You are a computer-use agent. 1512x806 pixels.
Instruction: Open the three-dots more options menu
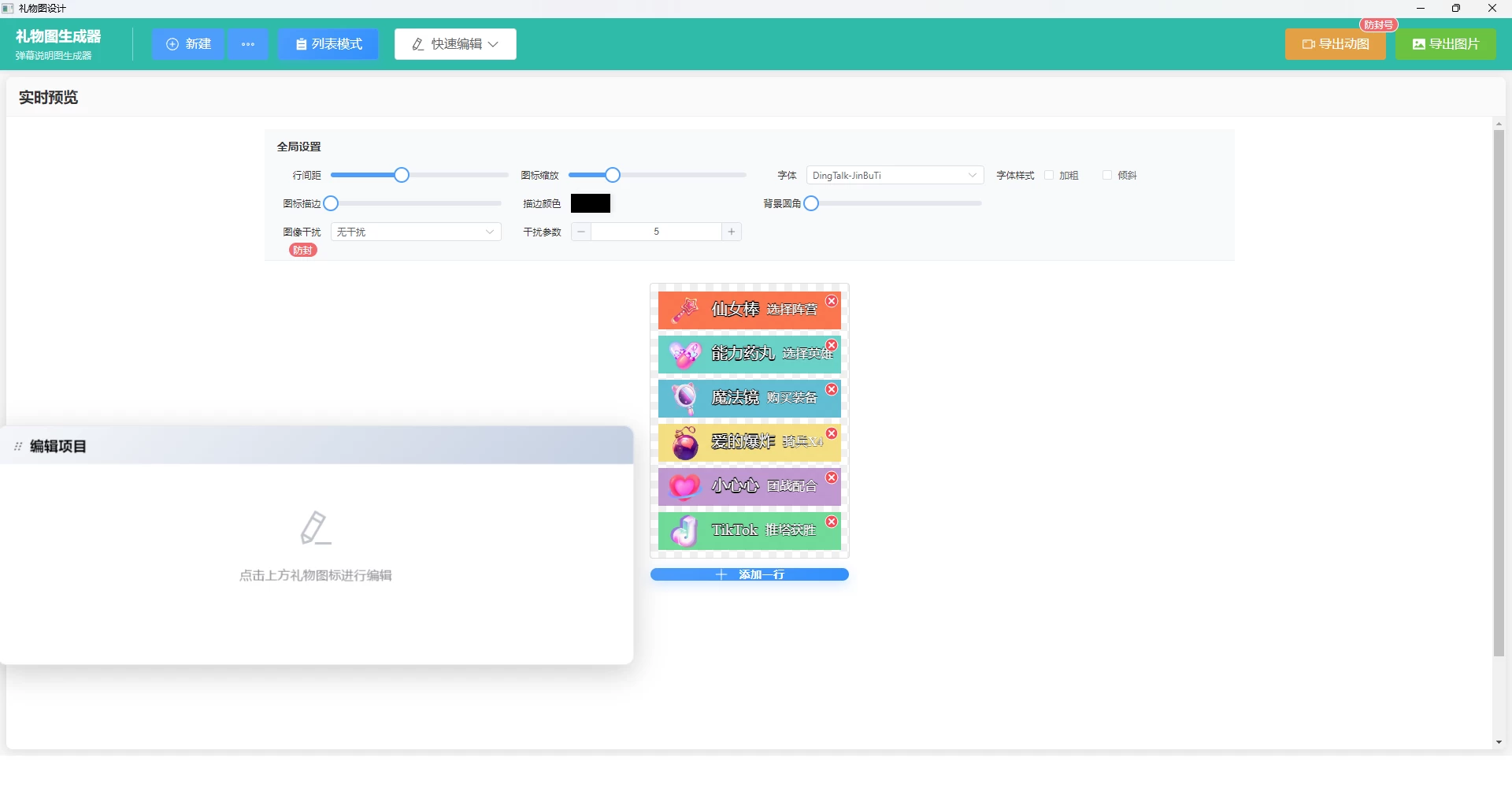(248, 44)
